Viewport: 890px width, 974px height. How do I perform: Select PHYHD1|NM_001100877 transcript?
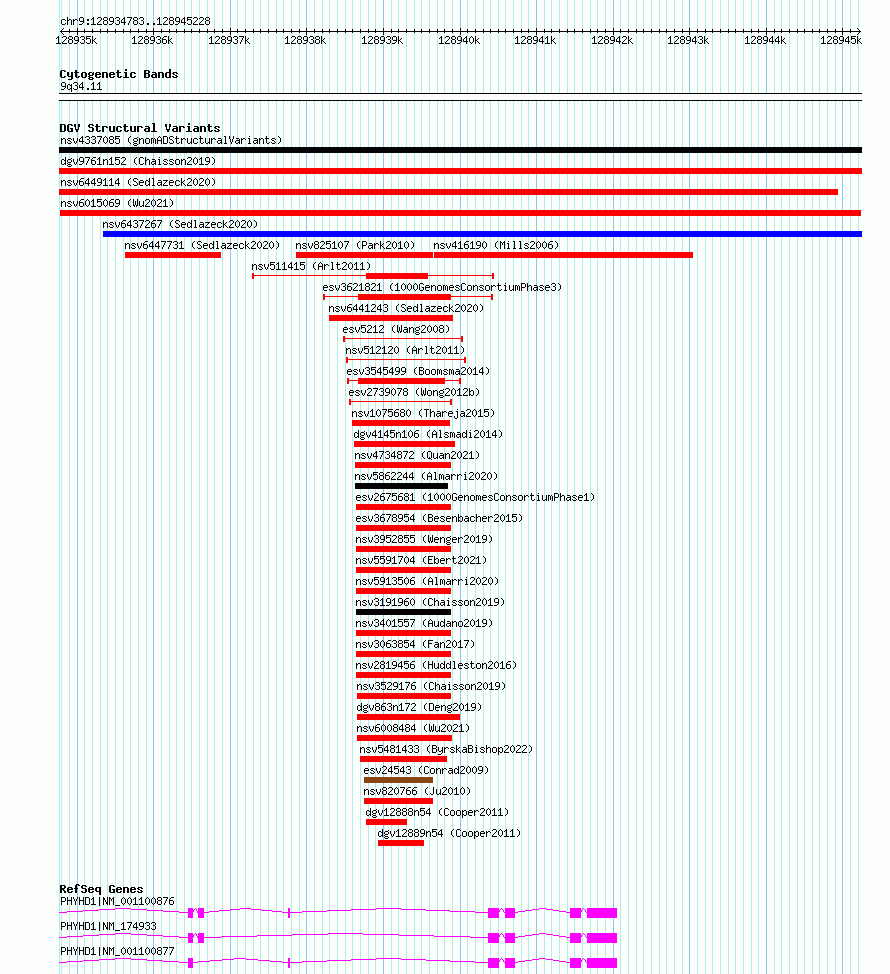[x=117, y=952]
